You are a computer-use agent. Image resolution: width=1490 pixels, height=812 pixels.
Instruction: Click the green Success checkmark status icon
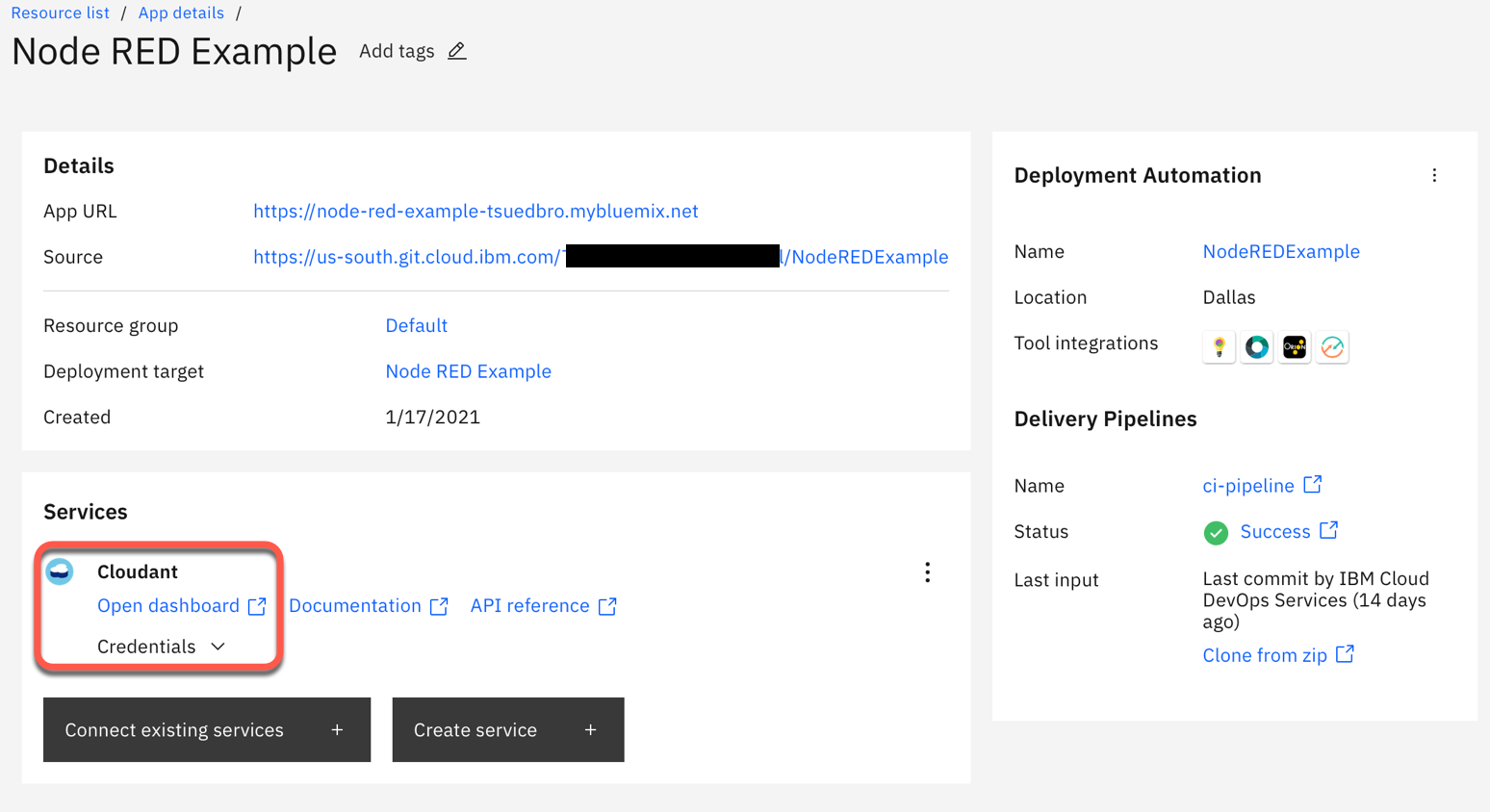[1216, 533]
